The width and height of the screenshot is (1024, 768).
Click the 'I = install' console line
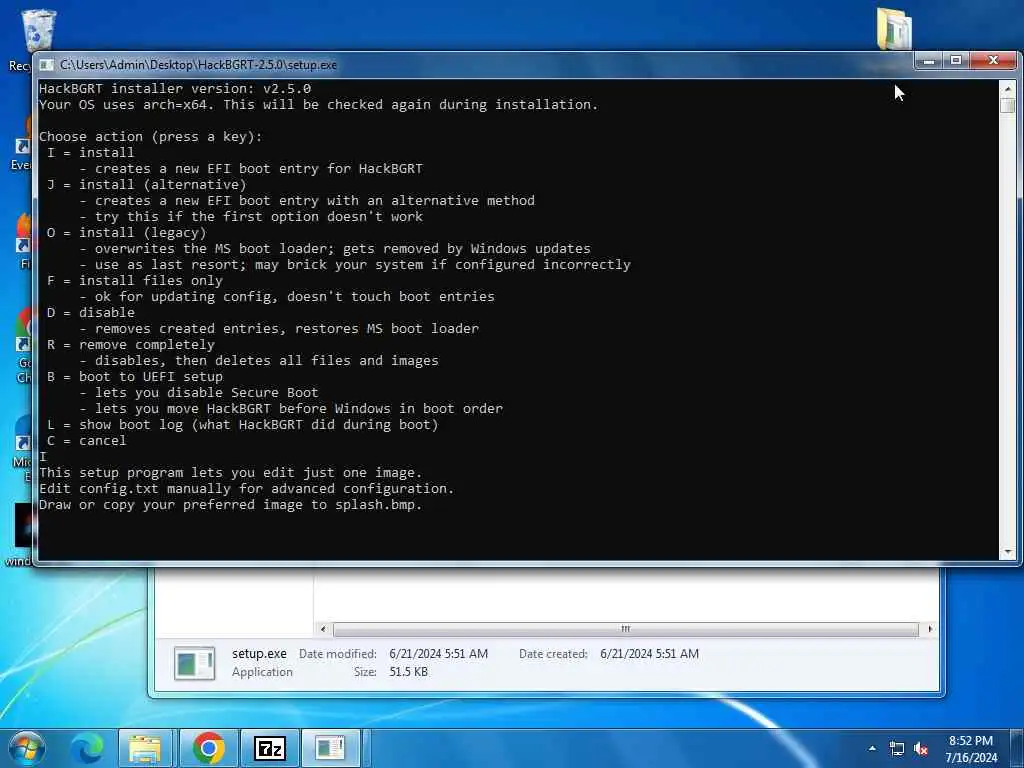pyautogui.click(x=90, y=152)
